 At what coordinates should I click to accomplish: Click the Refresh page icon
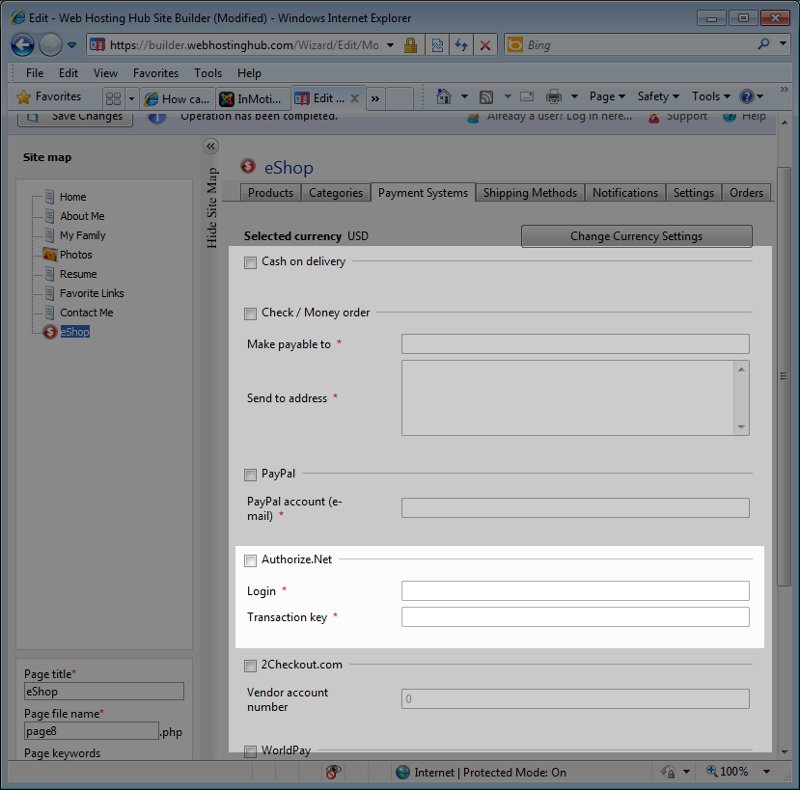[461, 45]
